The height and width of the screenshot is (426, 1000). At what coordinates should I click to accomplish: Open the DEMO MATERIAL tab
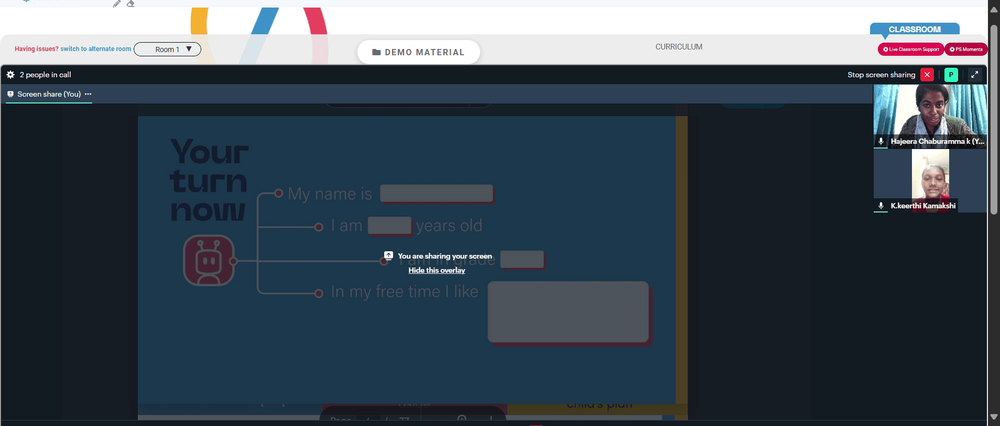pyautogui.click(x=418, y=52)
